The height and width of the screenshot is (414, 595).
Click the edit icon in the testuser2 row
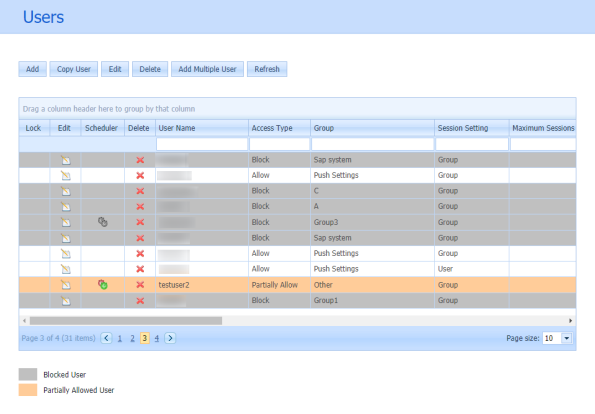click(66, 285)
